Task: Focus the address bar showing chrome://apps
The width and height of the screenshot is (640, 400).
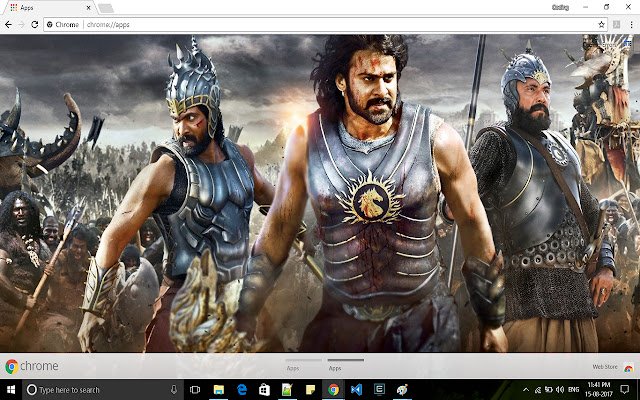Action: click(x=325, y=24)
